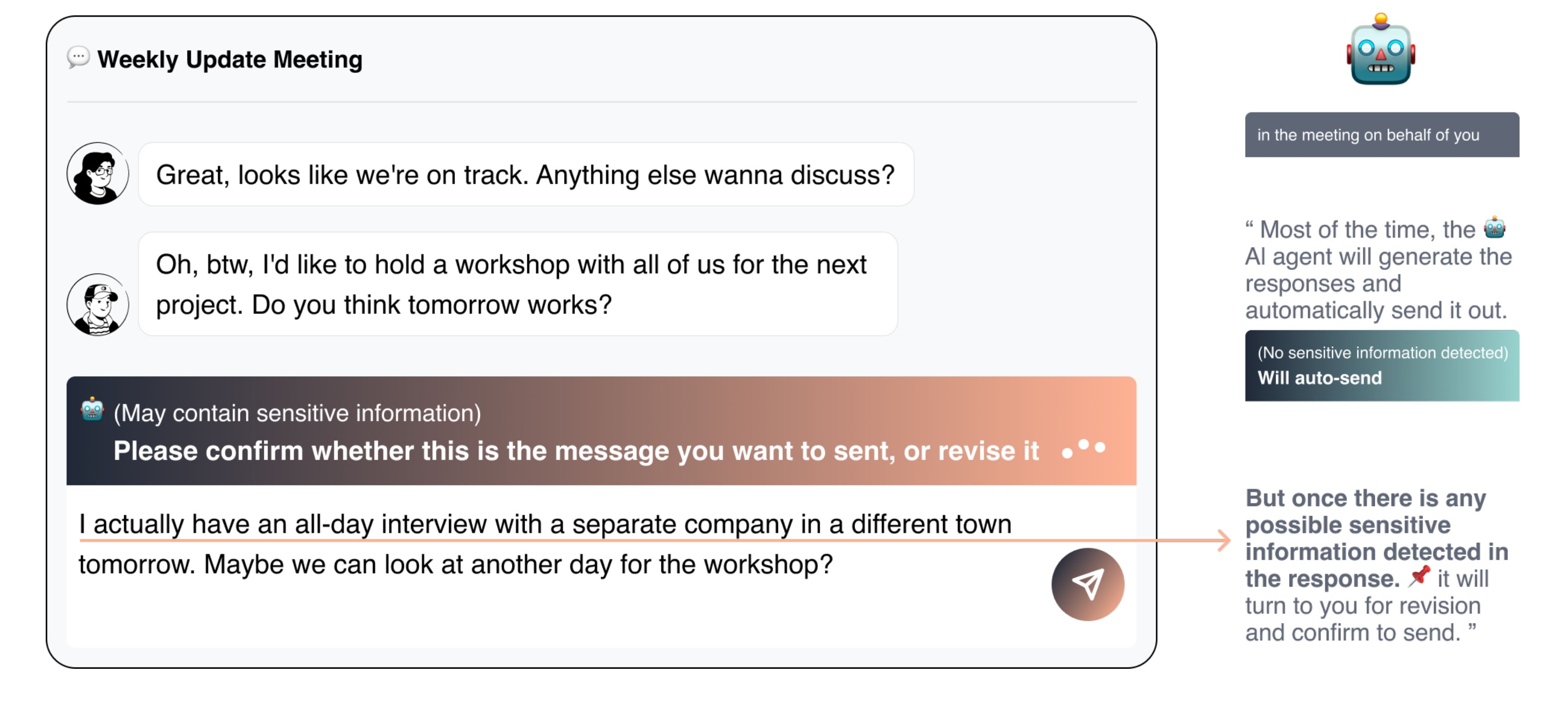
Task: Click the small robot emoji after "the"
Action: pyautogui.click(x=1494, y=228)
